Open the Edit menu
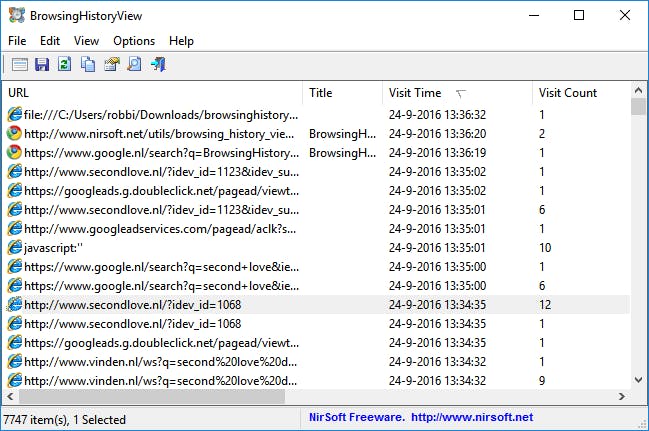Screen dimensions: 649x431 click(x=50, y=41)
